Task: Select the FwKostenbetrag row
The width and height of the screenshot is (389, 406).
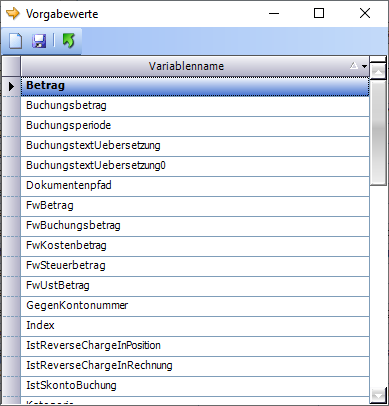Action: pos(195,246)
